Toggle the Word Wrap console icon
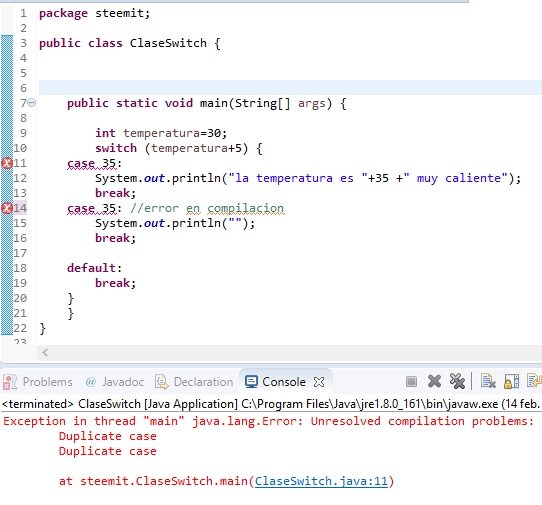 pyautogui.click(x=534, y=381)
